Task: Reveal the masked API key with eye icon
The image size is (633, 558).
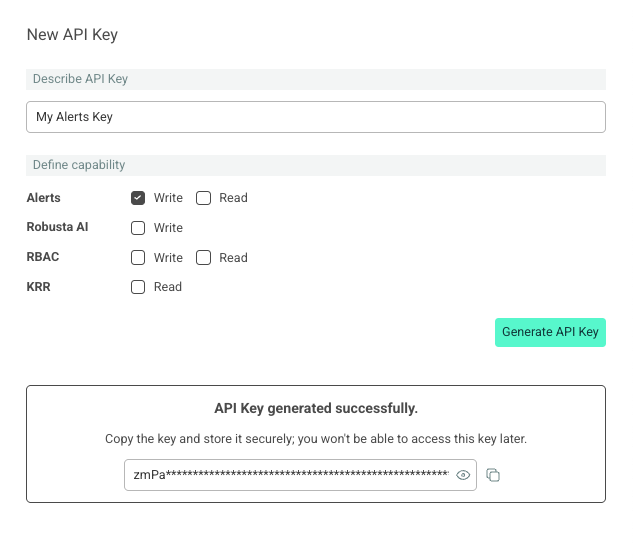Action: pos(463,475)
